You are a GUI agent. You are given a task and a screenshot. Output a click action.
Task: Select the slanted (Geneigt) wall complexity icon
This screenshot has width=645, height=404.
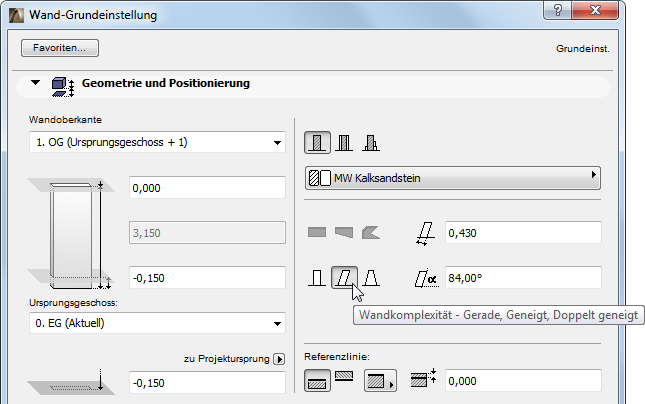pyautogui.click(x=344, y=277)
